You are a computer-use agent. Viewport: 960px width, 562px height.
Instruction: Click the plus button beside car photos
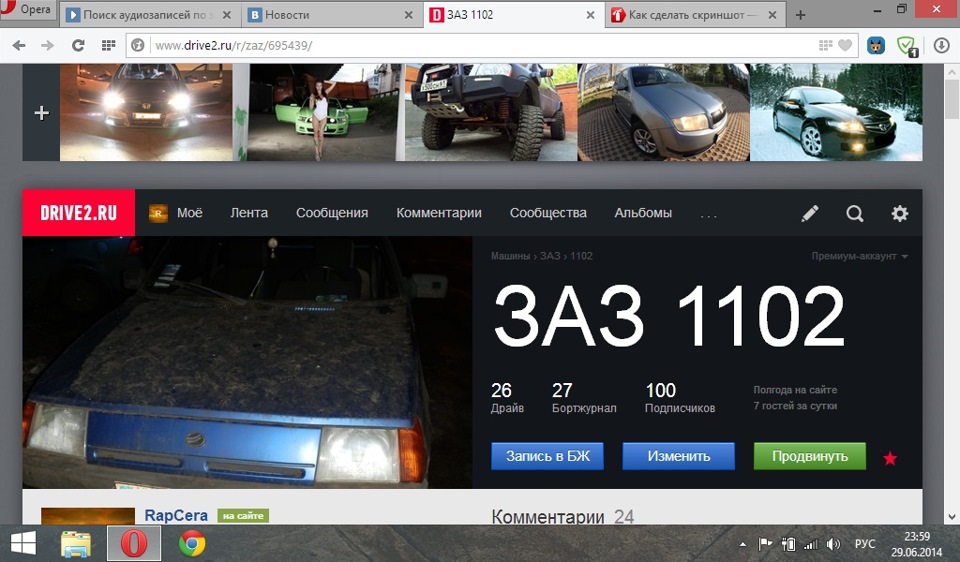click(42, 113)
